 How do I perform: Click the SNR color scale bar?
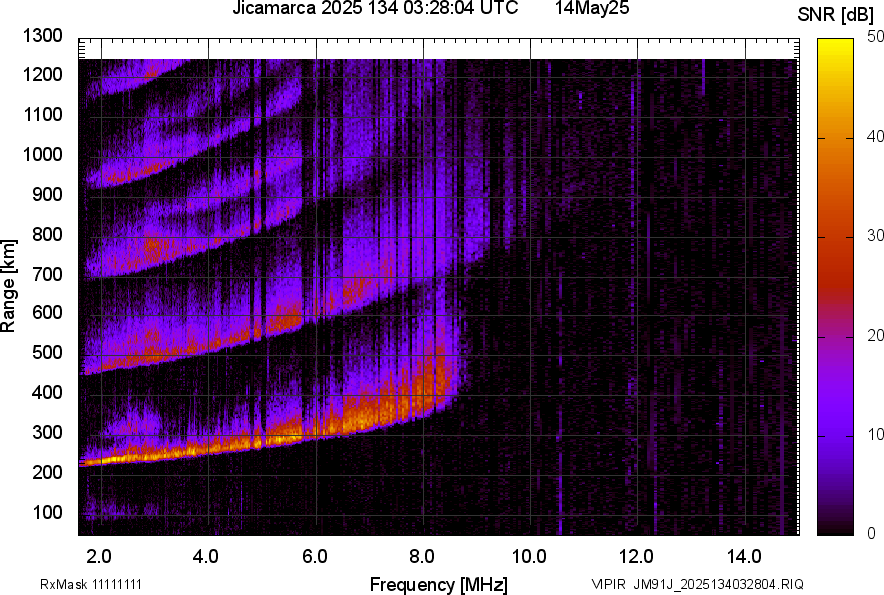click(836, 287)
